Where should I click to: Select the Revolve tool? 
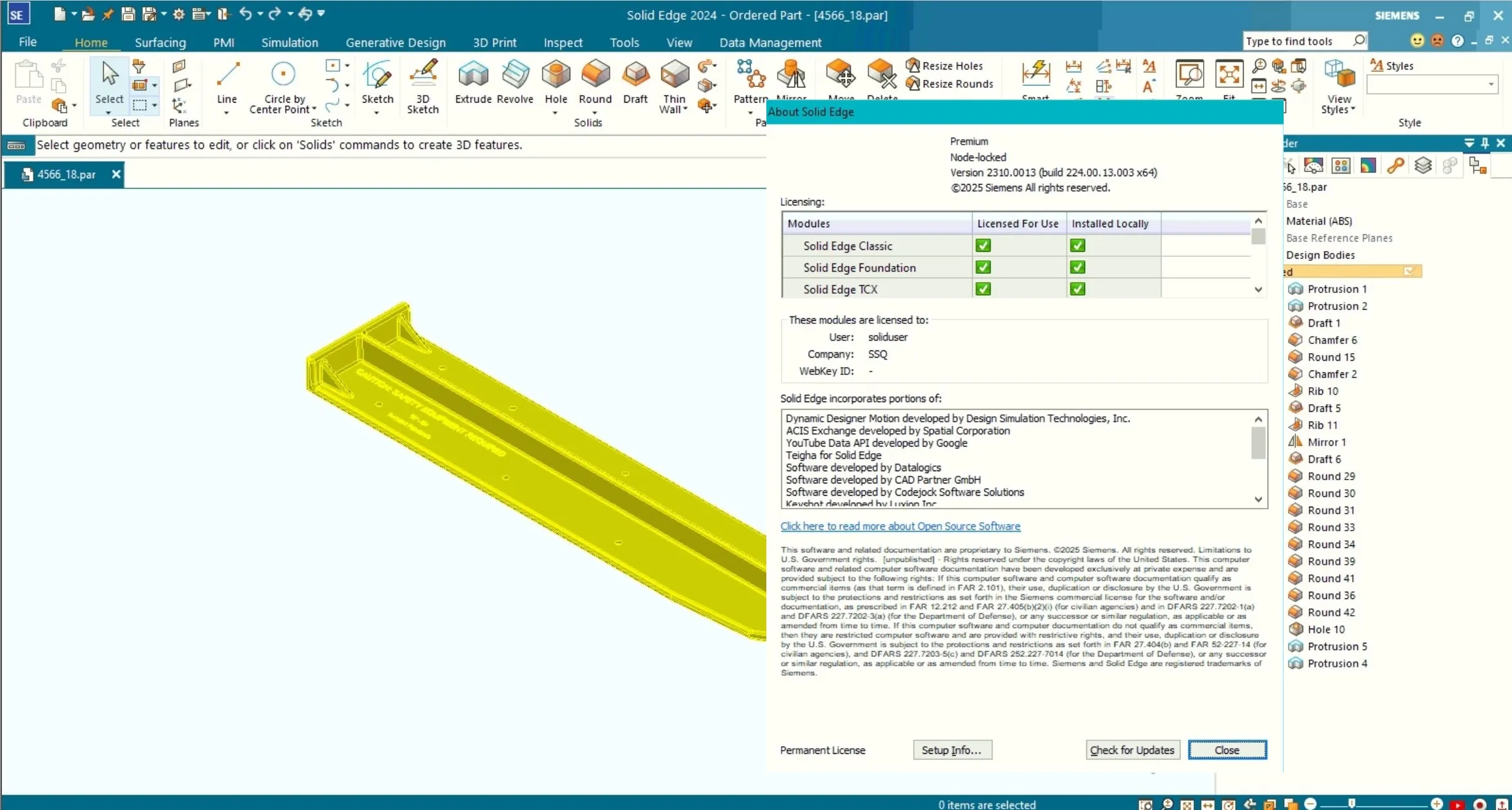(515, 82)
